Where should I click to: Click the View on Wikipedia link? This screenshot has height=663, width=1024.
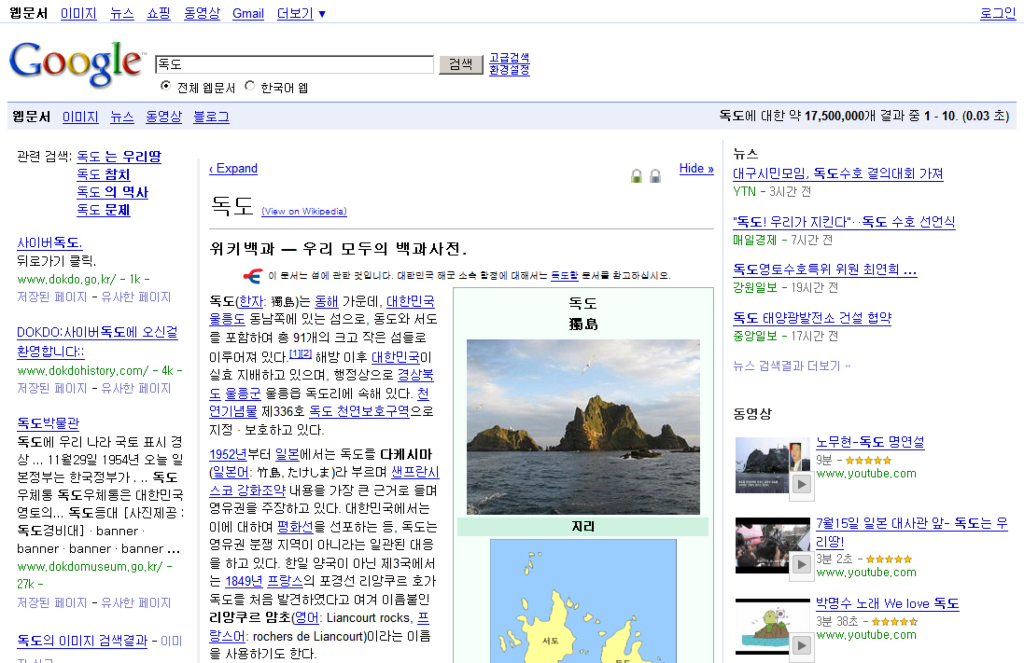pos(304,212)
